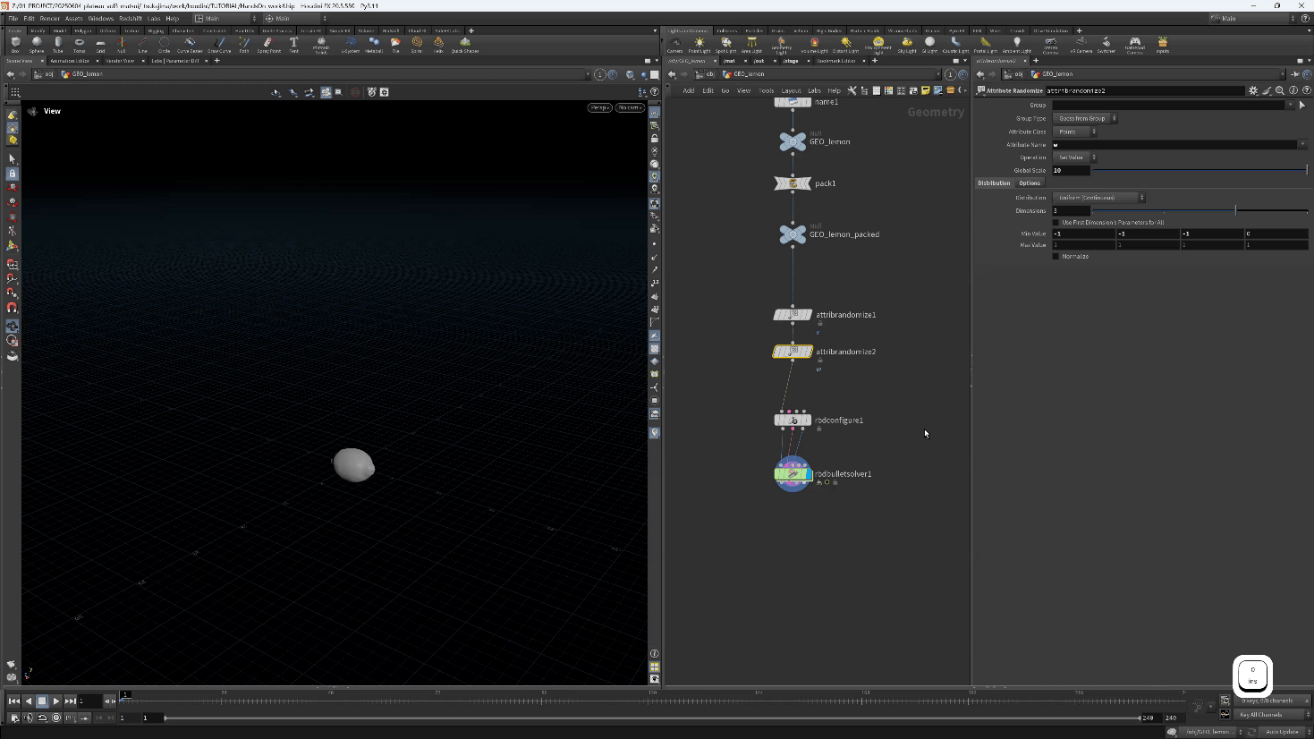Open the Distribution dropdown
This screenshot has width=1314, height=739.
[1098, 198]
